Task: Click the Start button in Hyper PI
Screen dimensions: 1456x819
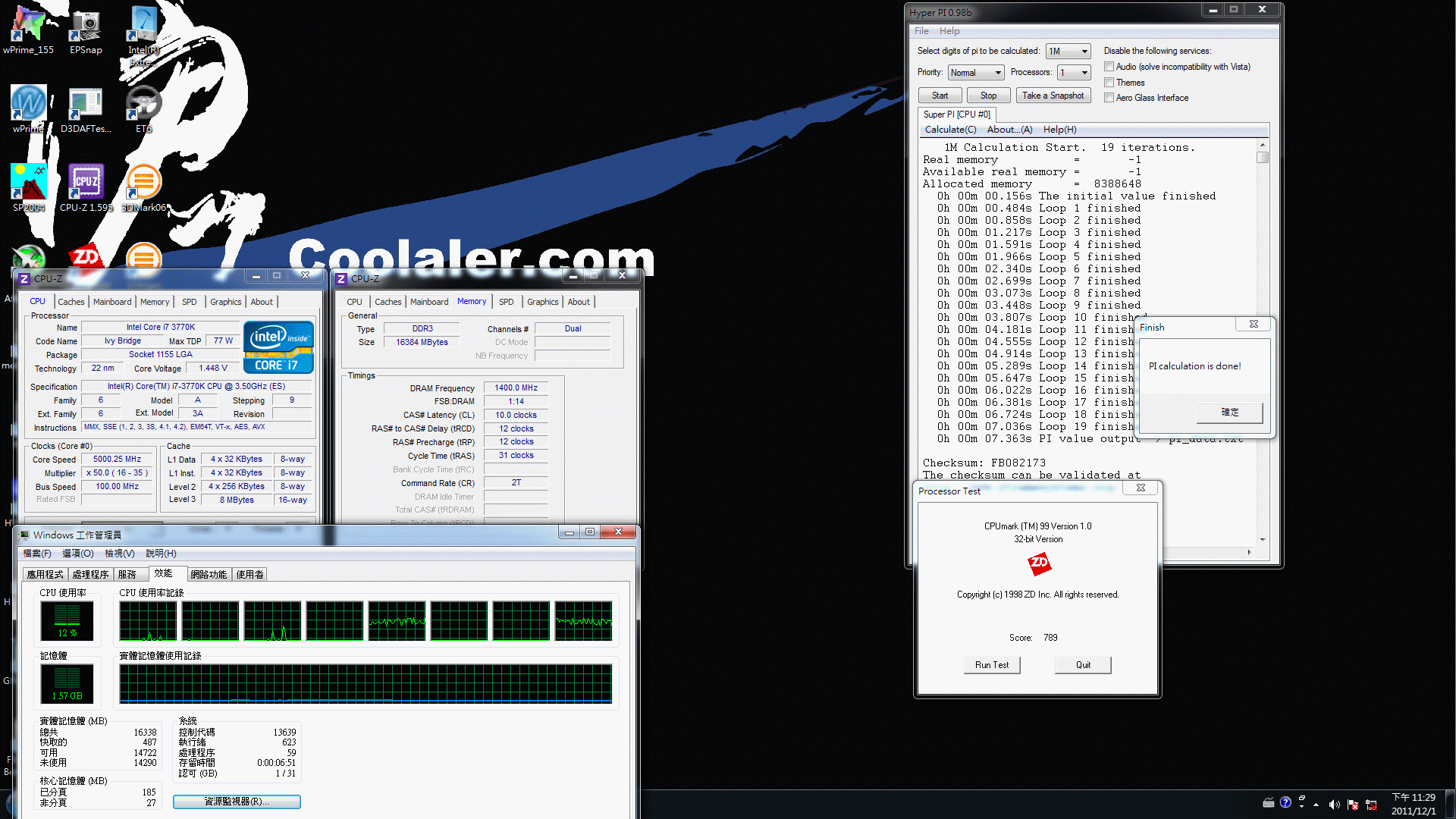Action: click(940, 96)
